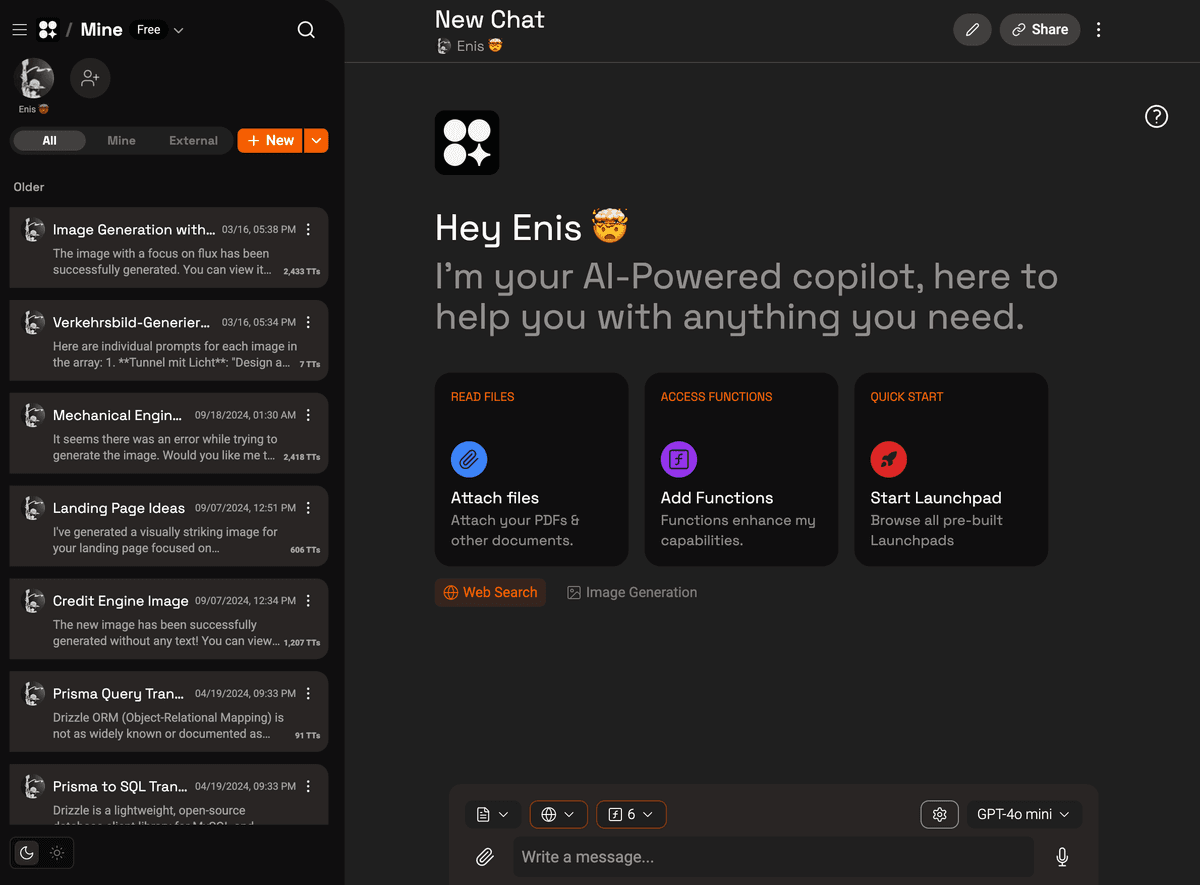This screenshot has height=885, width=1200.
Task: Switch to light mode with the sun toggle
Action: (x=57, y=853)
